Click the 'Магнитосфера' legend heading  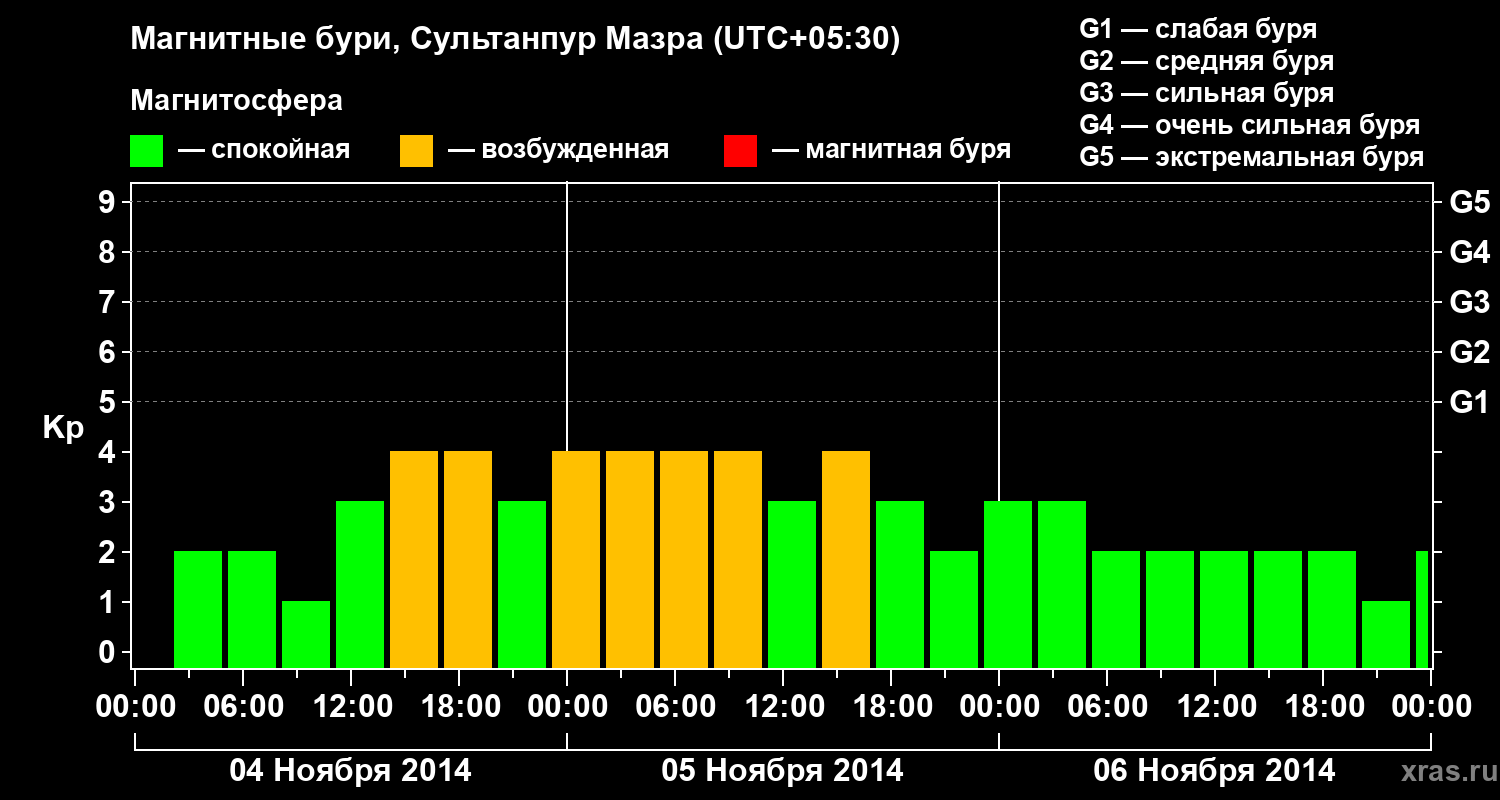(x=237, y=101)
